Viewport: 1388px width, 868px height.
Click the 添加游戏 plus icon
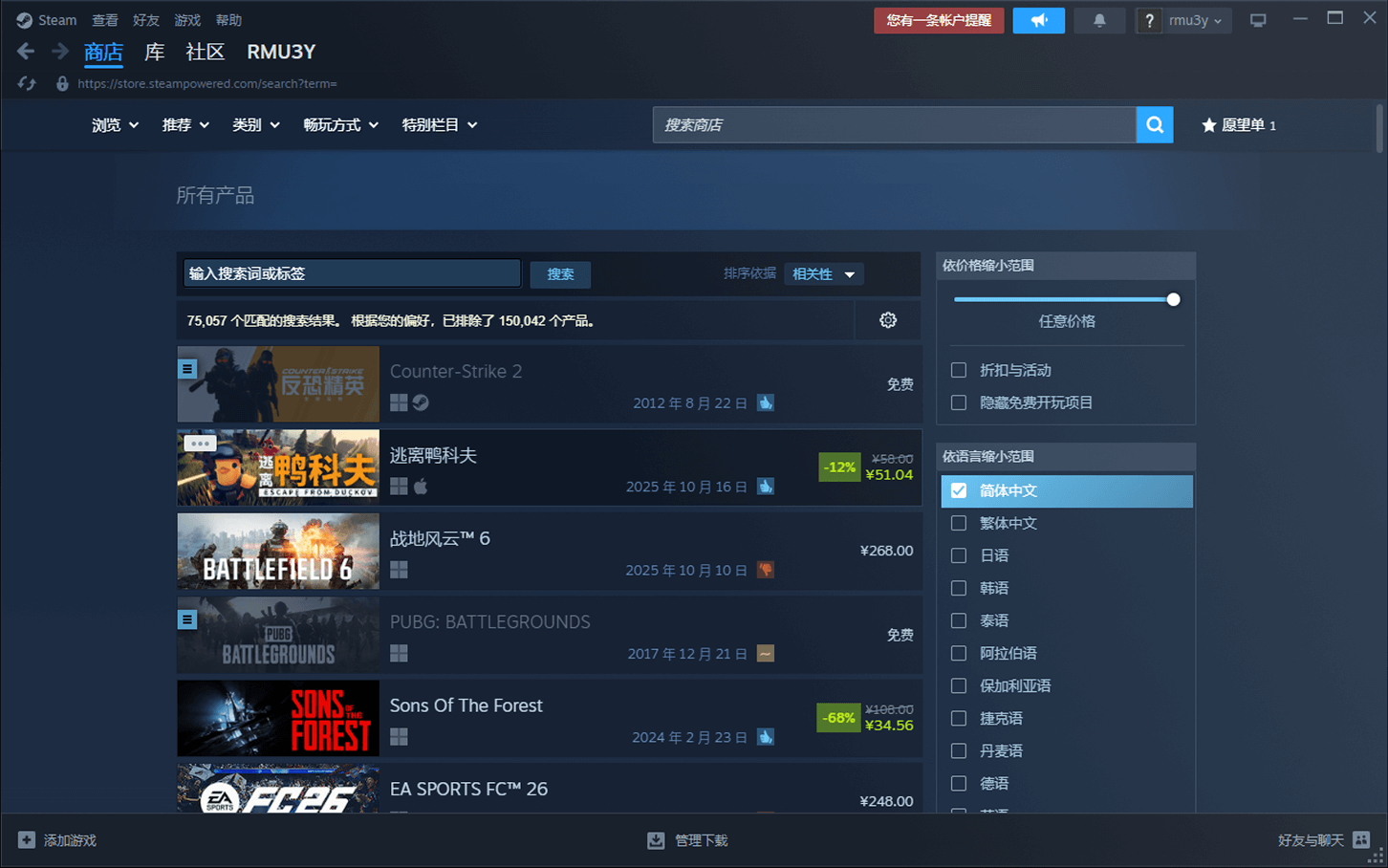27,840
